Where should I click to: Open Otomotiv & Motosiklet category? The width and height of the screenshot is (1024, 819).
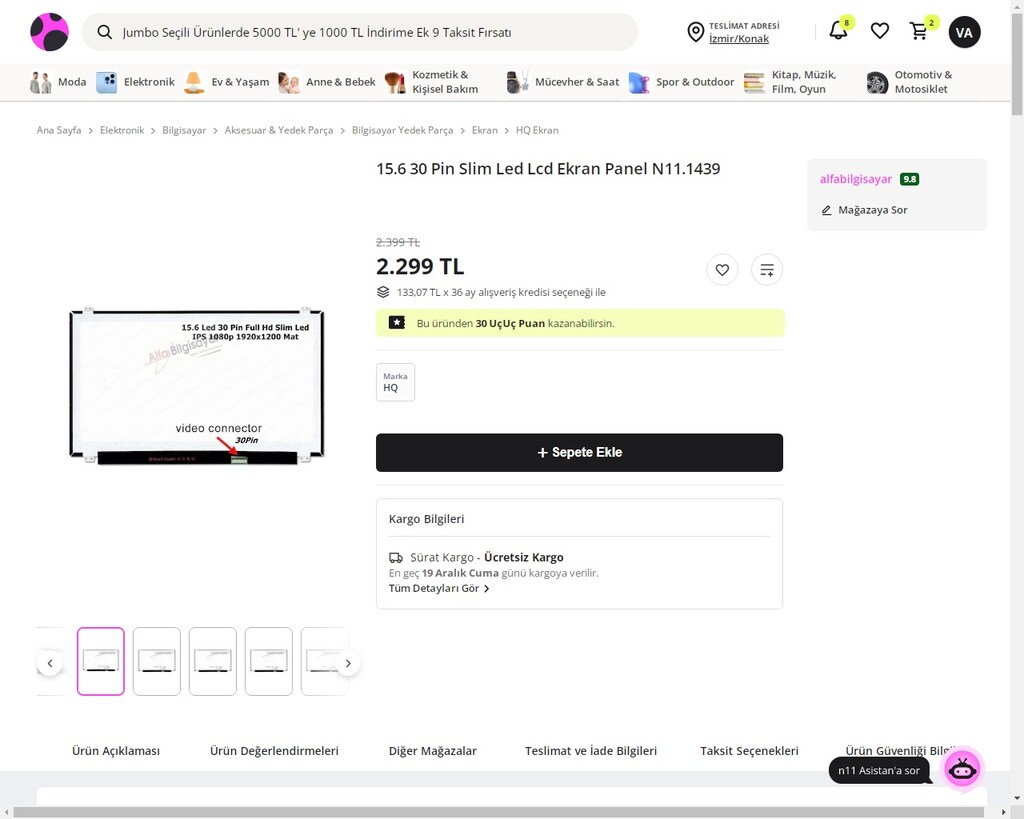point(910,82)
